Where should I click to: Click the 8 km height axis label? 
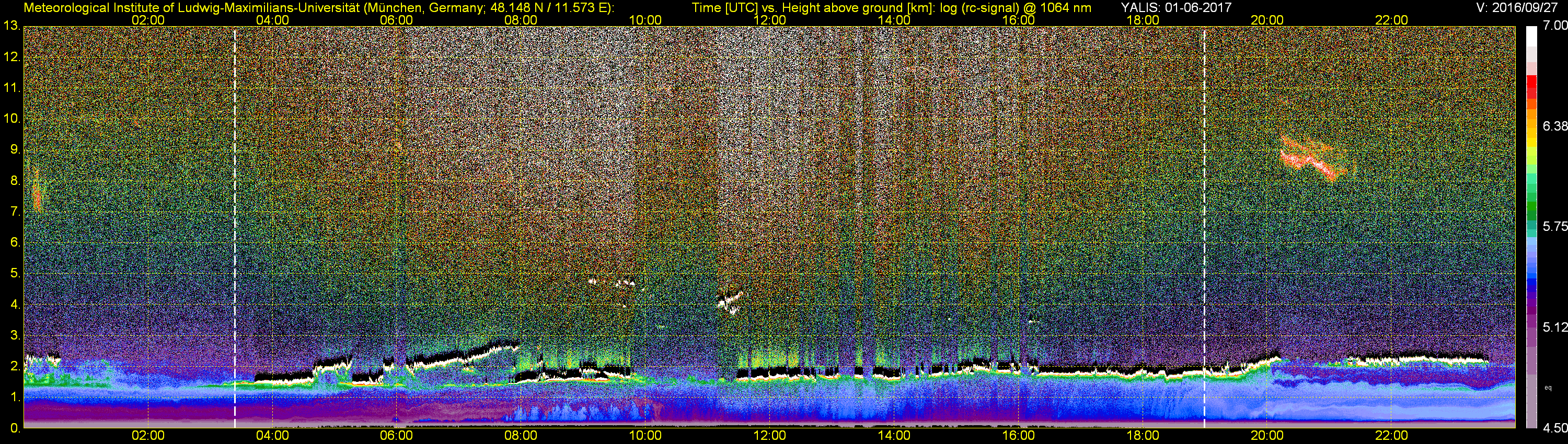click(x=15, y=181)
